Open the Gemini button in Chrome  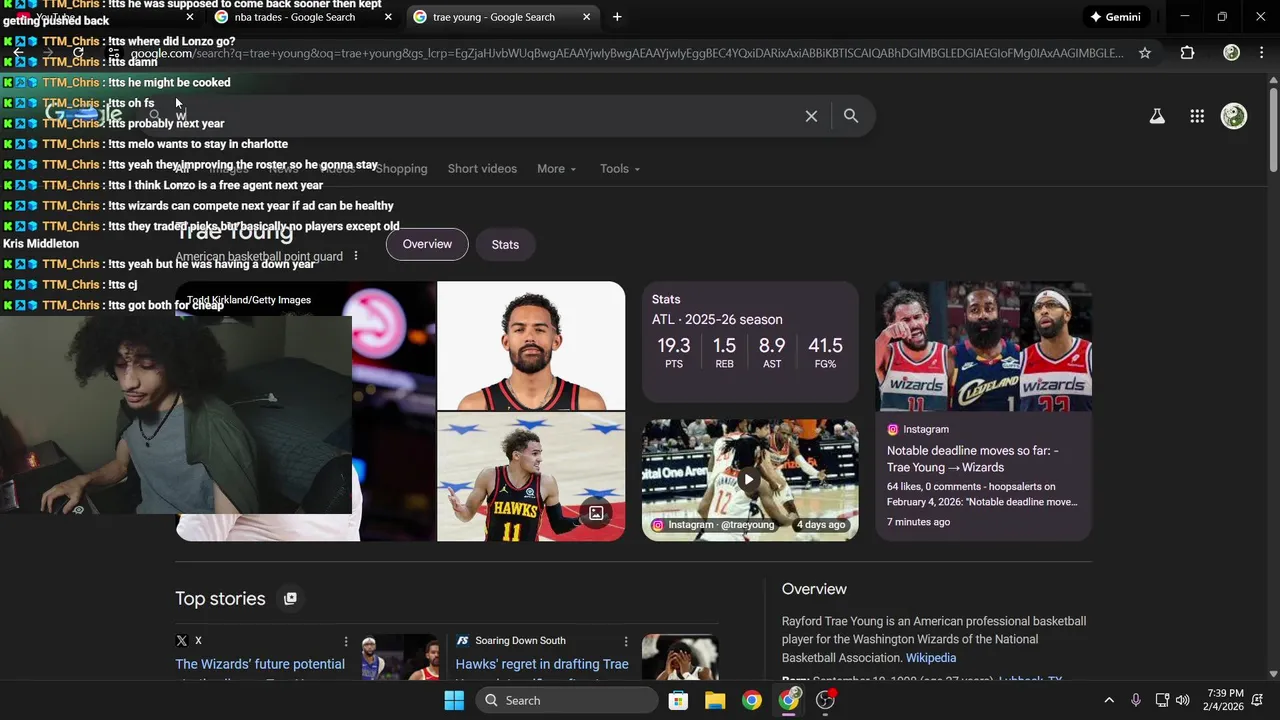tap(1116, 17)
